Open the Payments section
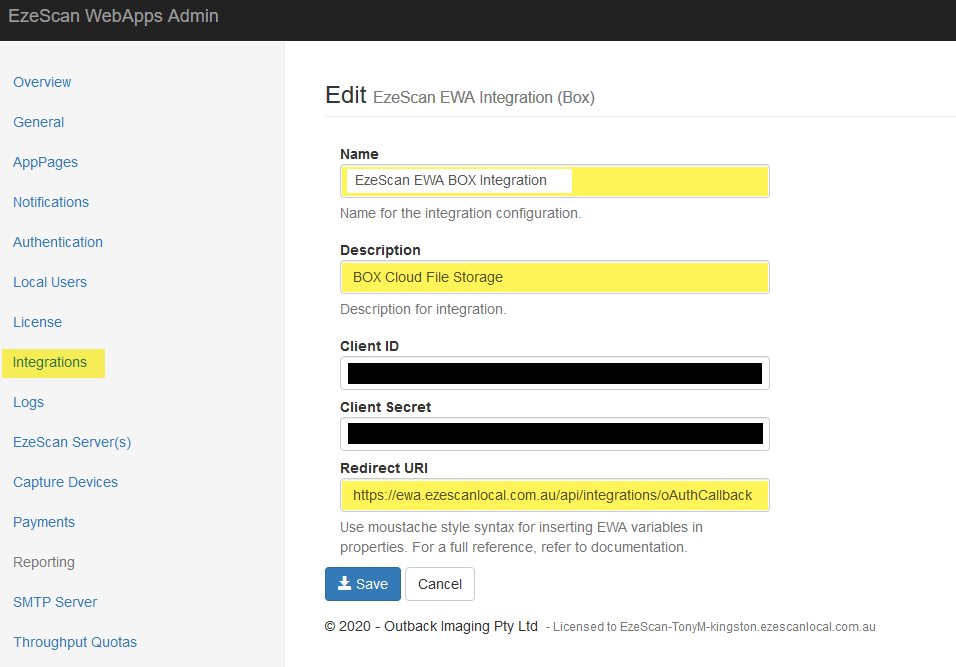 pos(44,522)
